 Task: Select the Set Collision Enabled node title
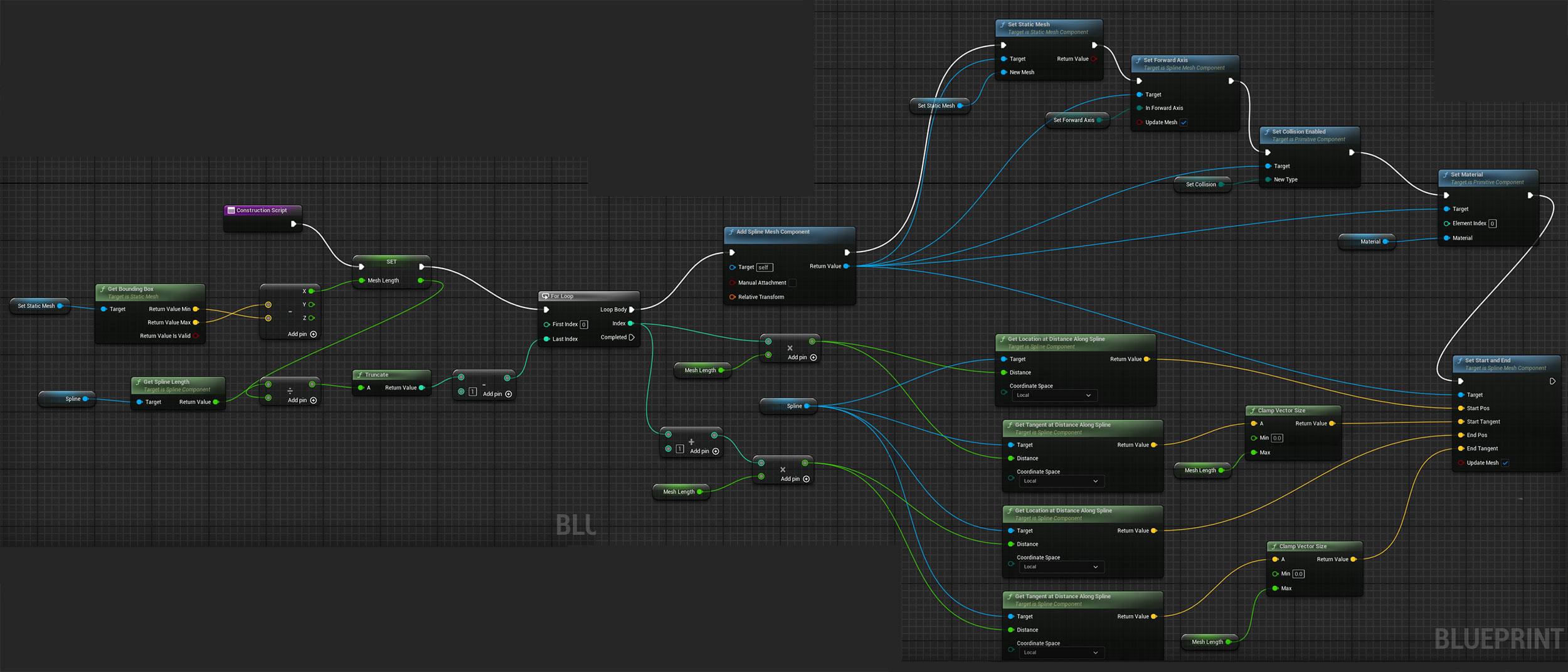click(1299, 132)
